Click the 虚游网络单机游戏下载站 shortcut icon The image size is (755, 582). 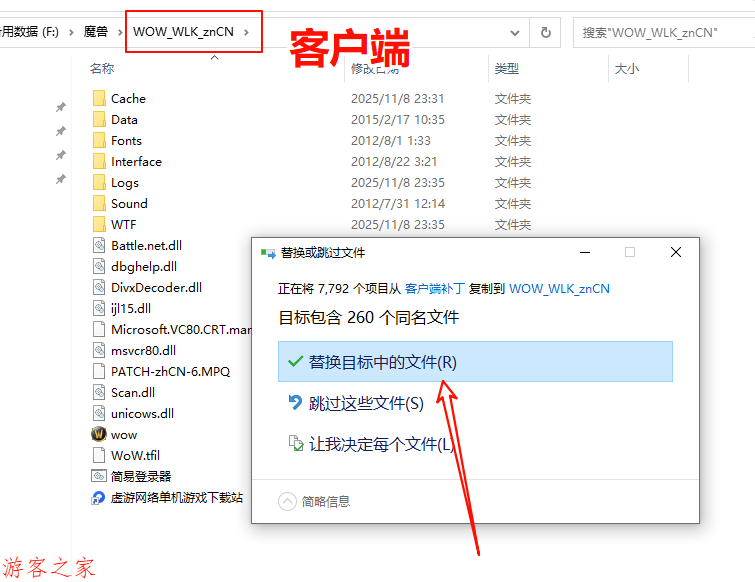click(98, 497)
